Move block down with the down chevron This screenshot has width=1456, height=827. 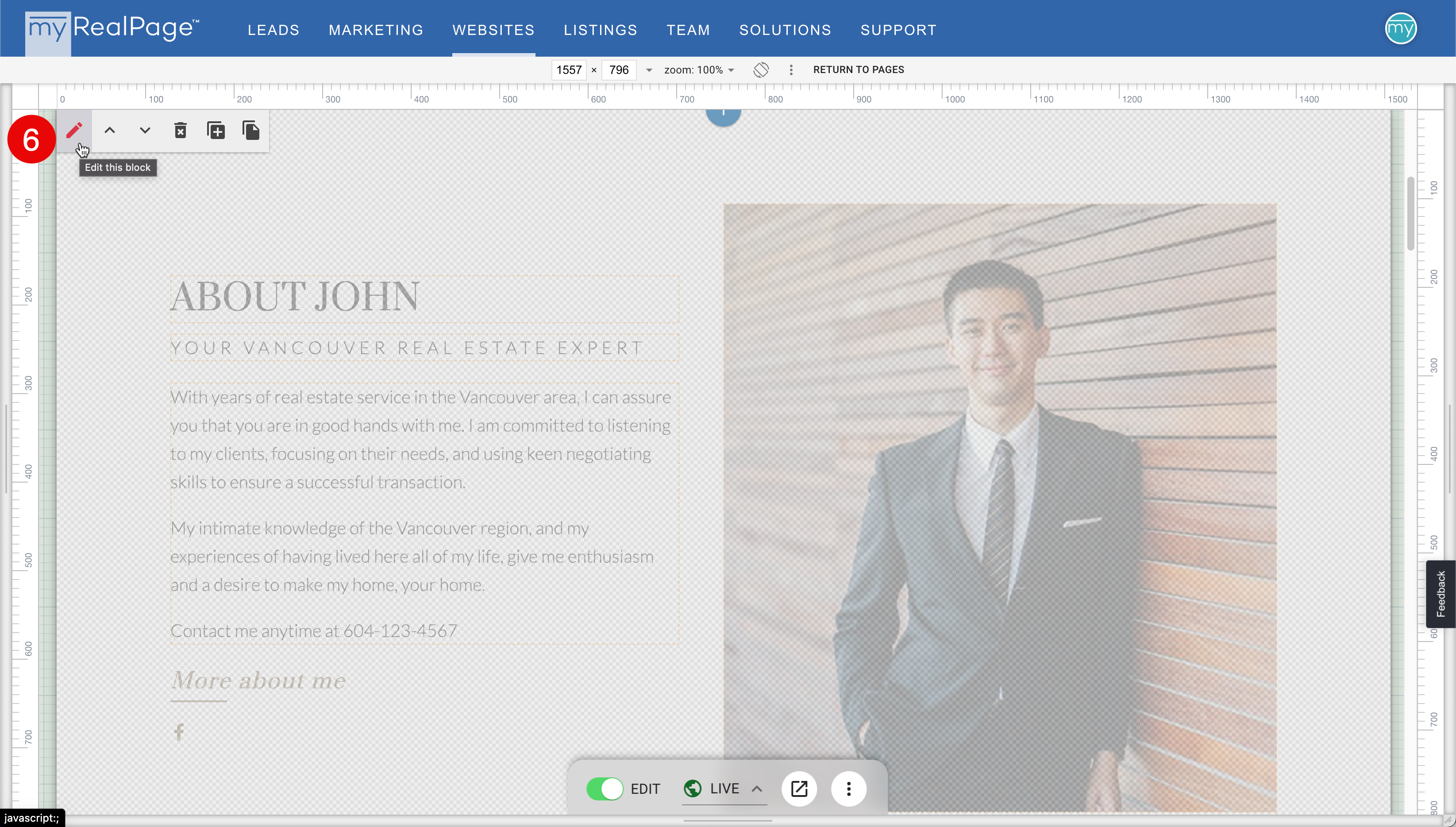[x=145, y=131]
